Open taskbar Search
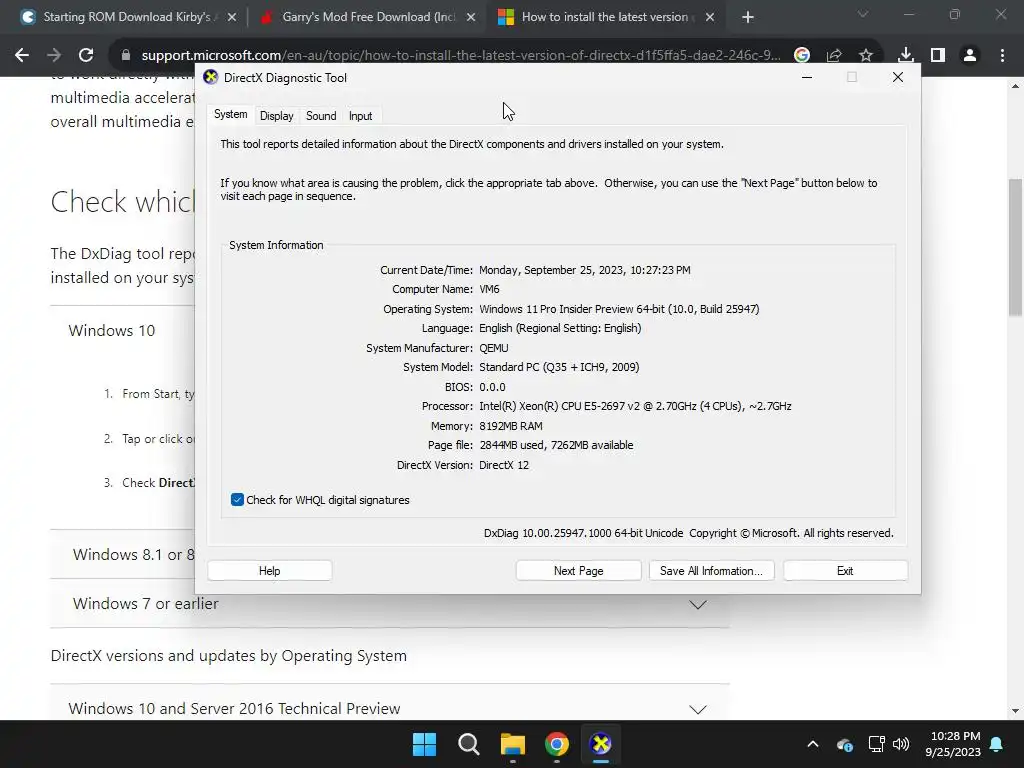Viewport: 1024px width, 768px height. [468, 744]
